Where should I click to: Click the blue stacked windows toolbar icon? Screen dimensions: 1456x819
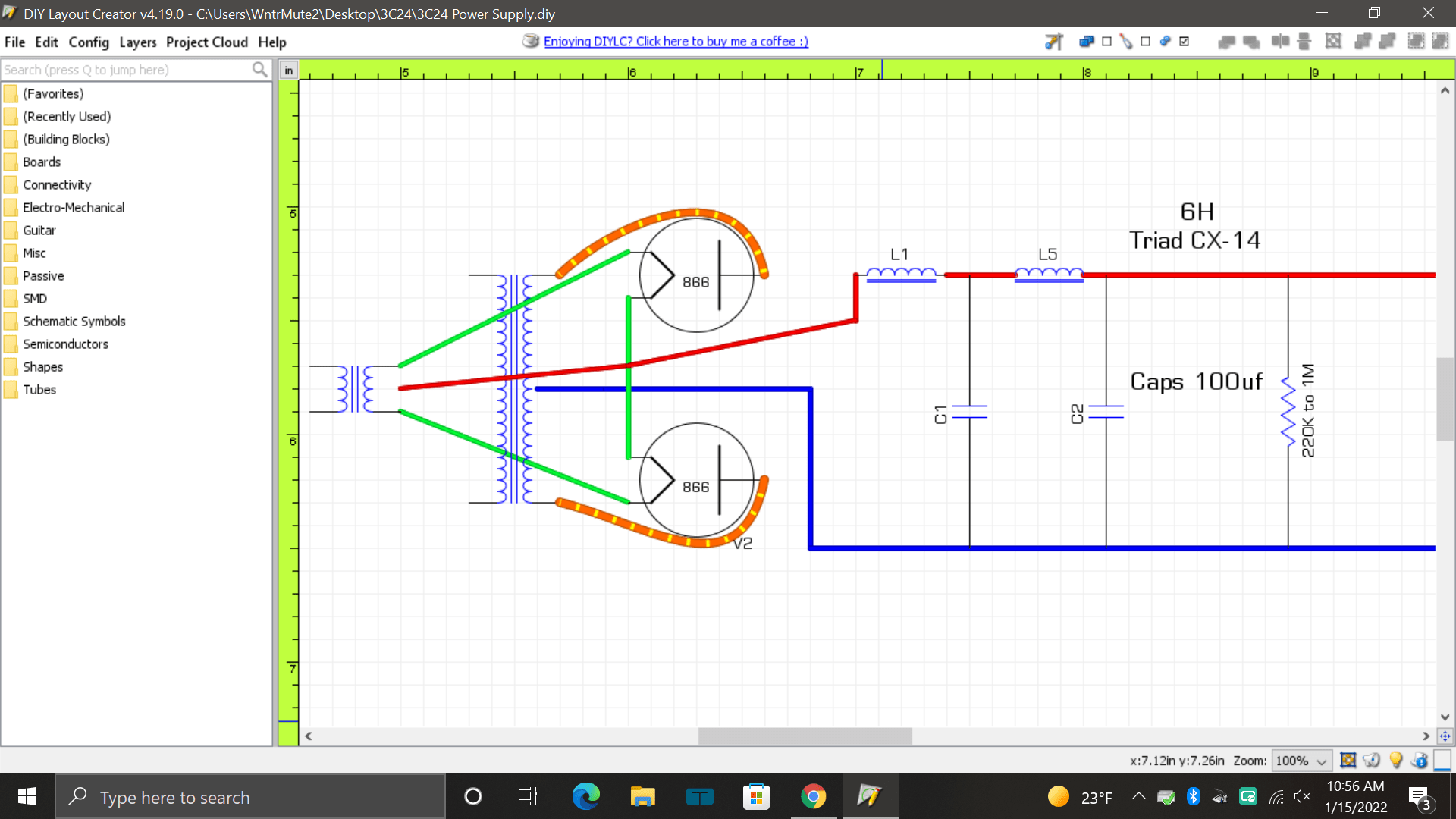(x=1086, y=42)
